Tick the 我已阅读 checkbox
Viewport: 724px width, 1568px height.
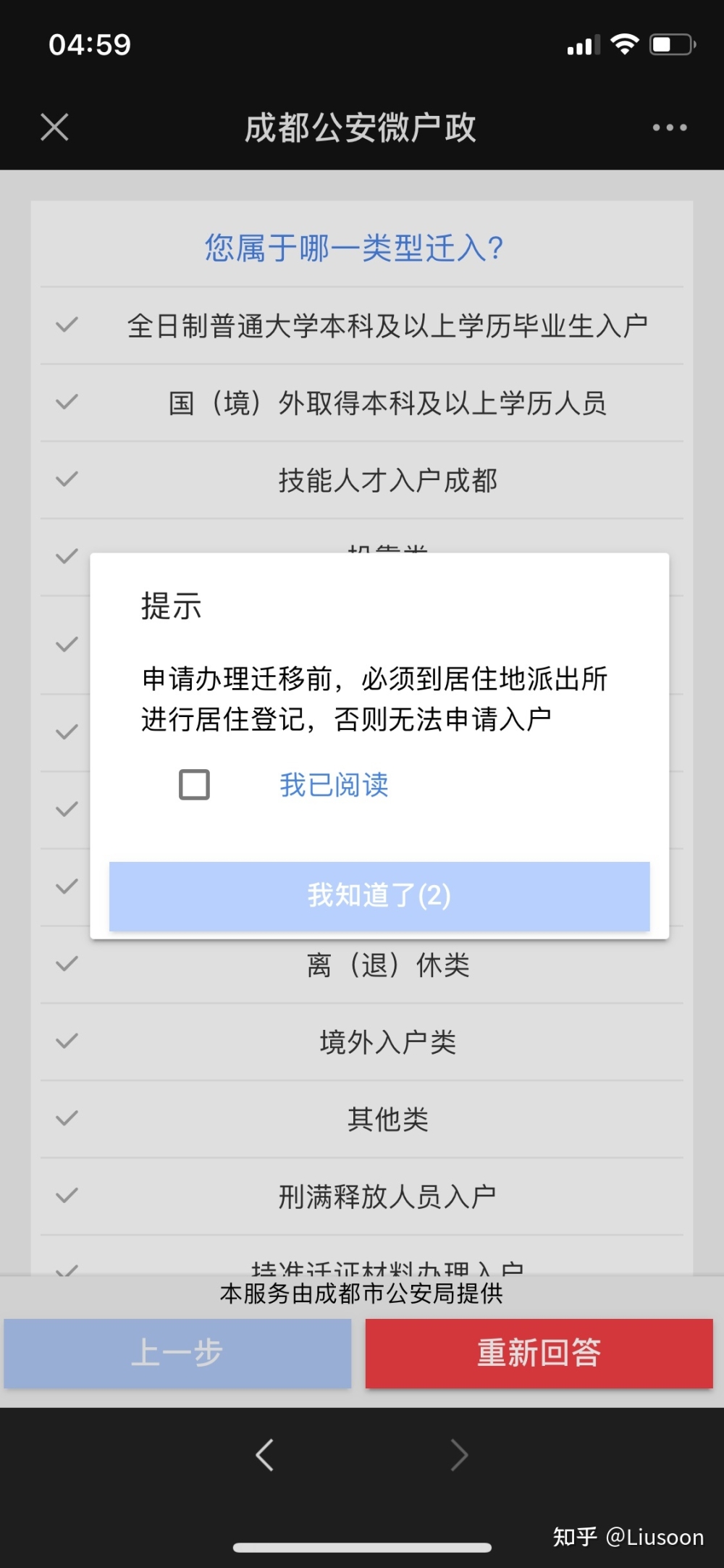tap(194, 784)
